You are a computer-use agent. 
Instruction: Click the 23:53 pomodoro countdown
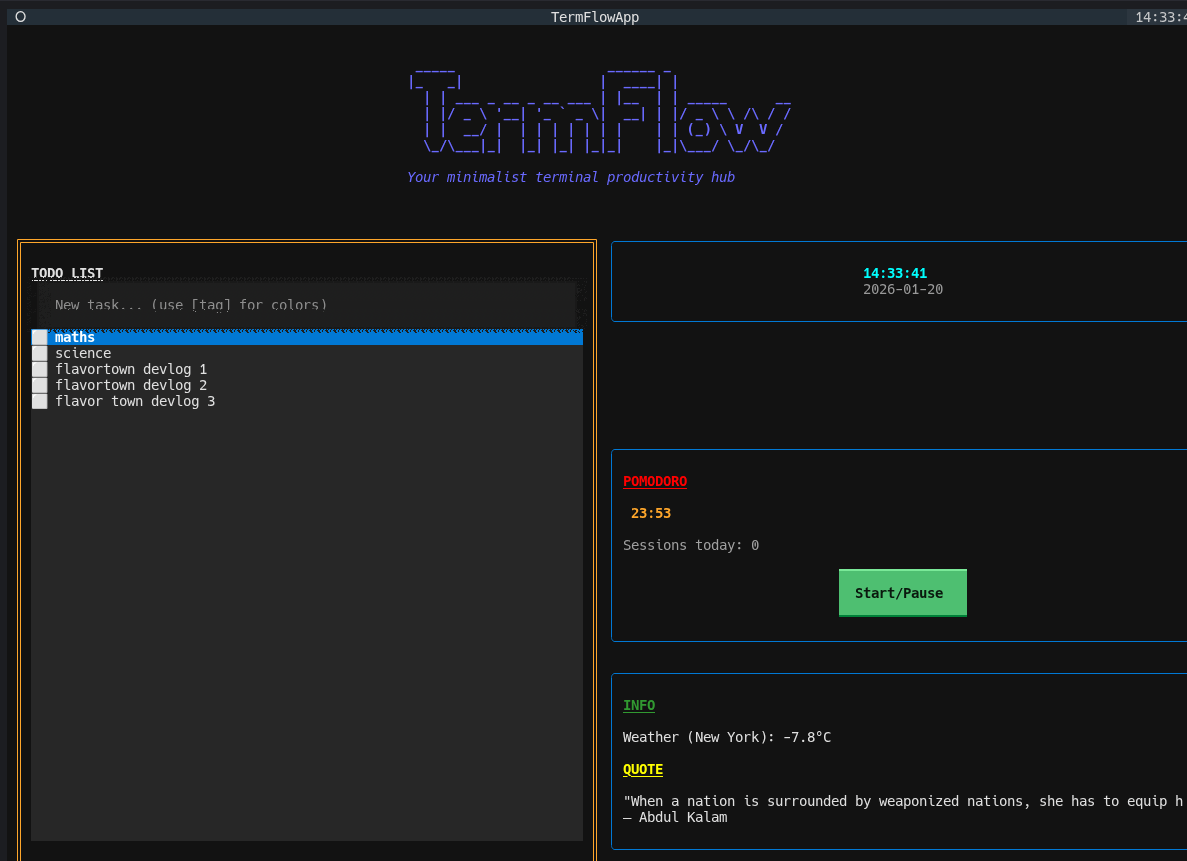[x=651, y=513]
